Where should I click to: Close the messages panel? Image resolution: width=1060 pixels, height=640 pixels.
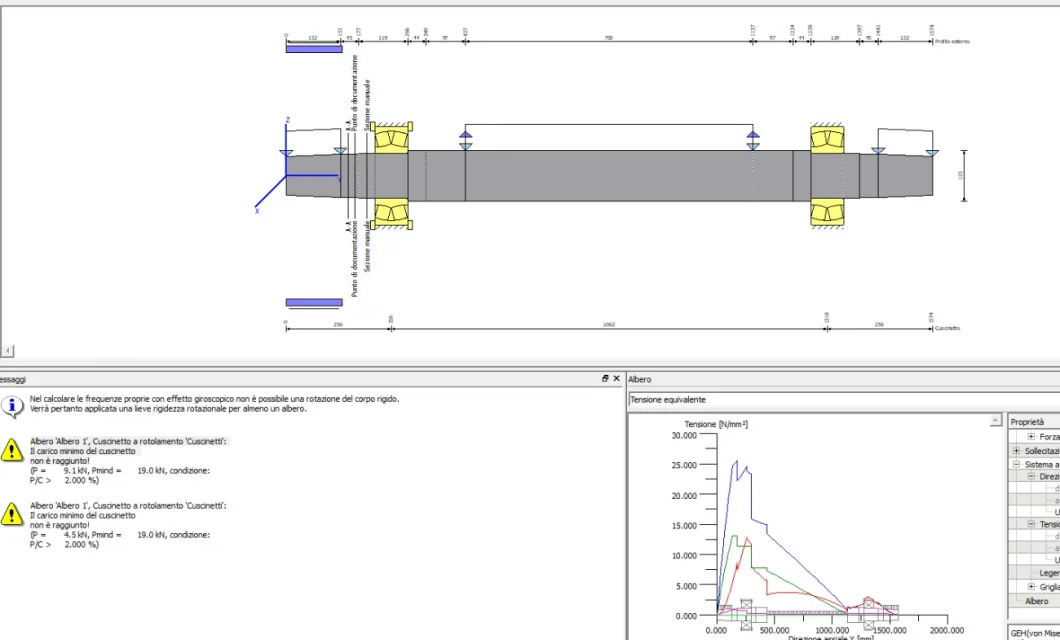pyautogui.click(x=616, y=379)
